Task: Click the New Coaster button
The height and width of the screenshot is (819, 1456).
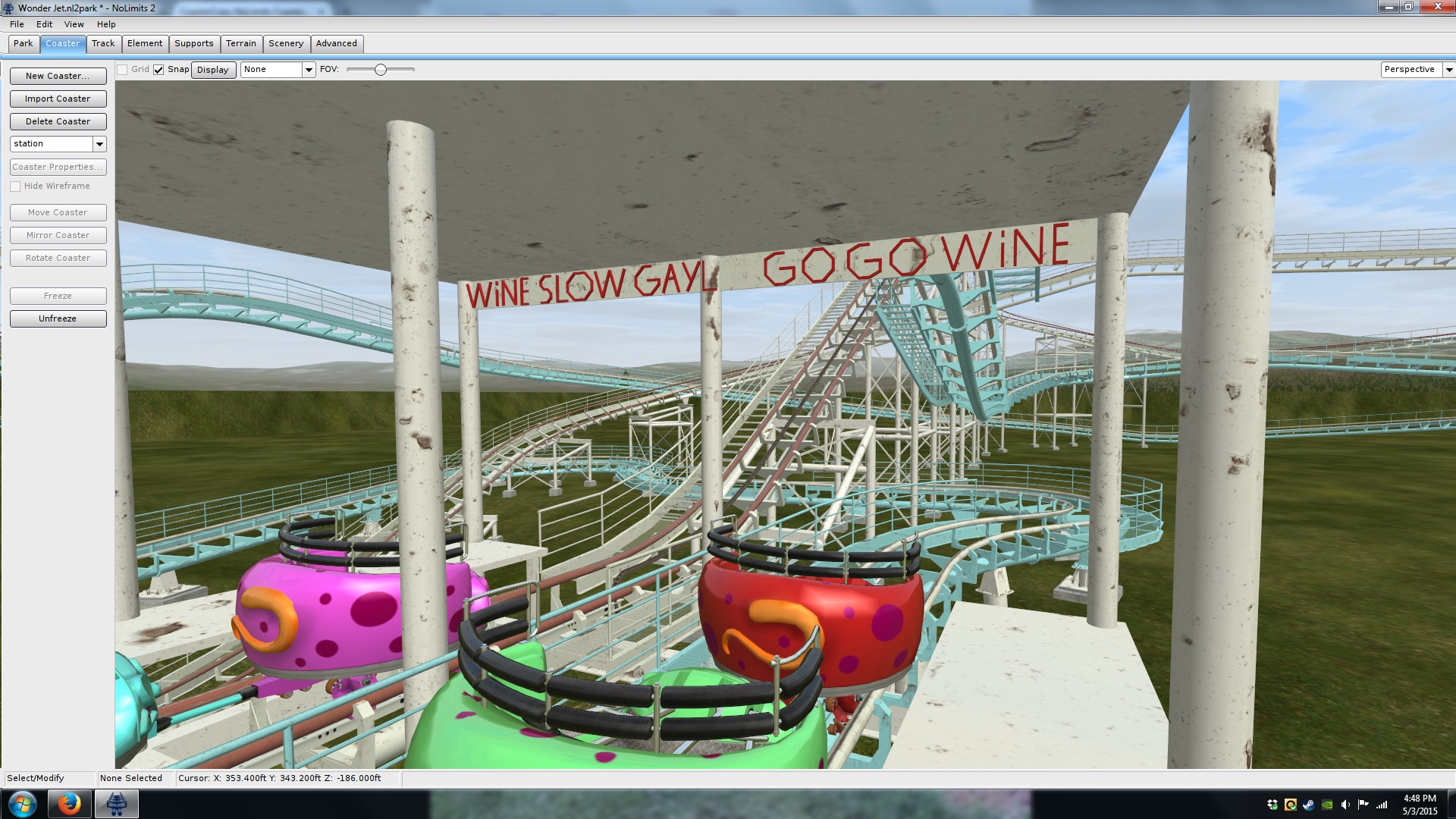Action: [58, 76]
